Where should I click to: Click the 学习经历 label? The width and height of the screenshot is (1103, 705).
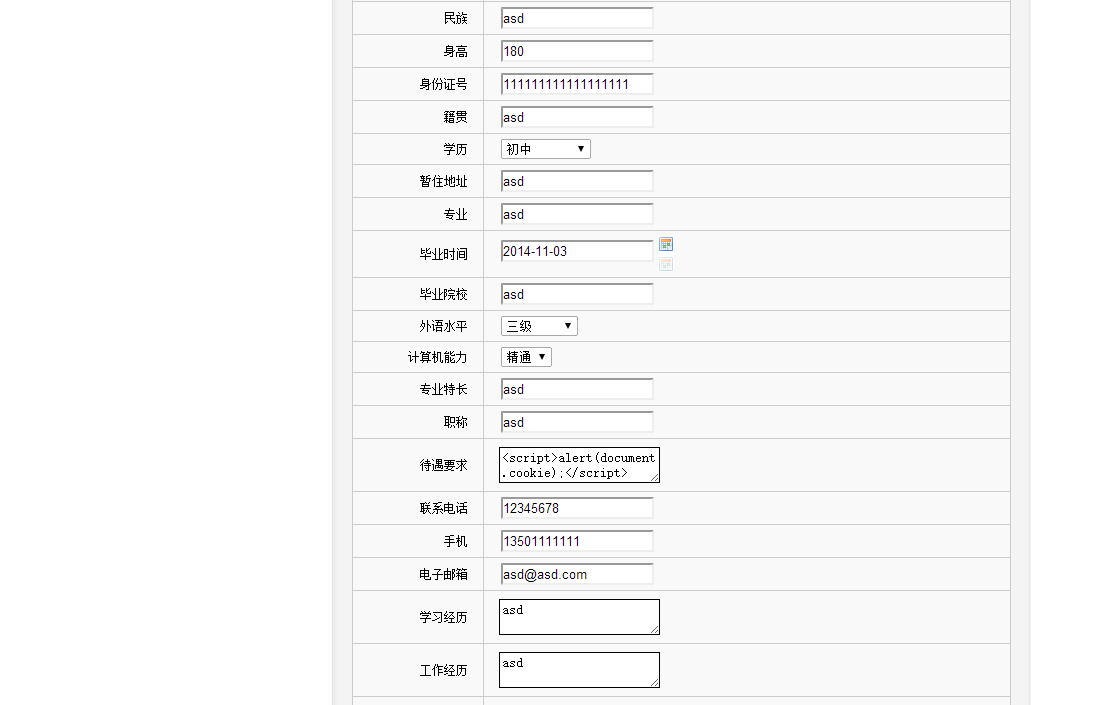443,617
